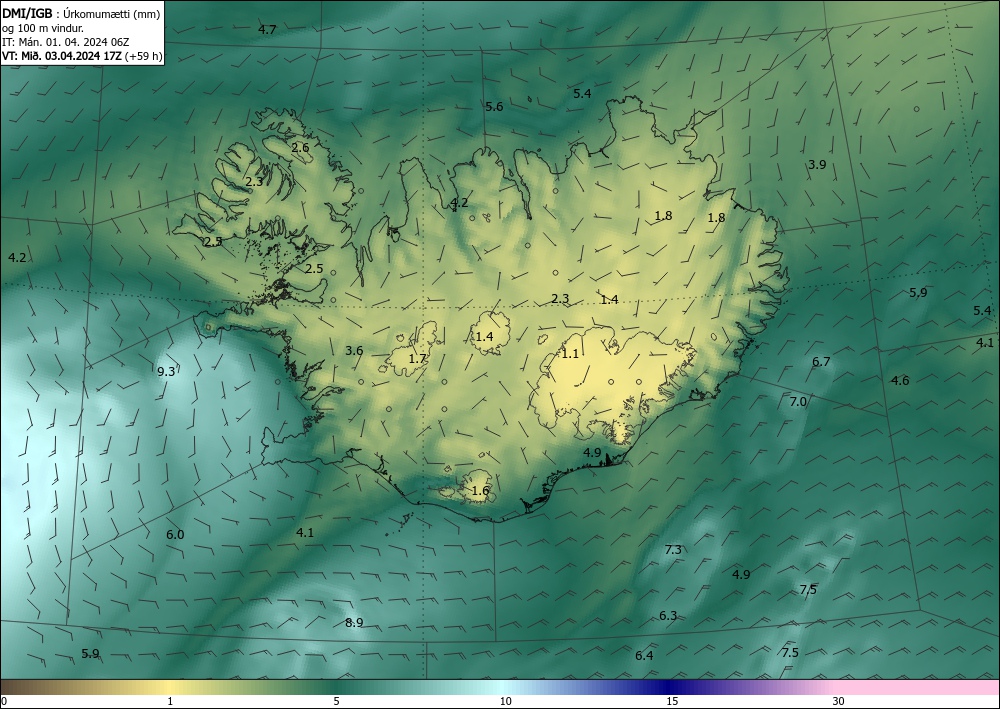The image size is (1000, 709).
Task: Select the valid time 'VT: Mið. 03.04.2024 17Z'
Action: [x=61, y=56]
